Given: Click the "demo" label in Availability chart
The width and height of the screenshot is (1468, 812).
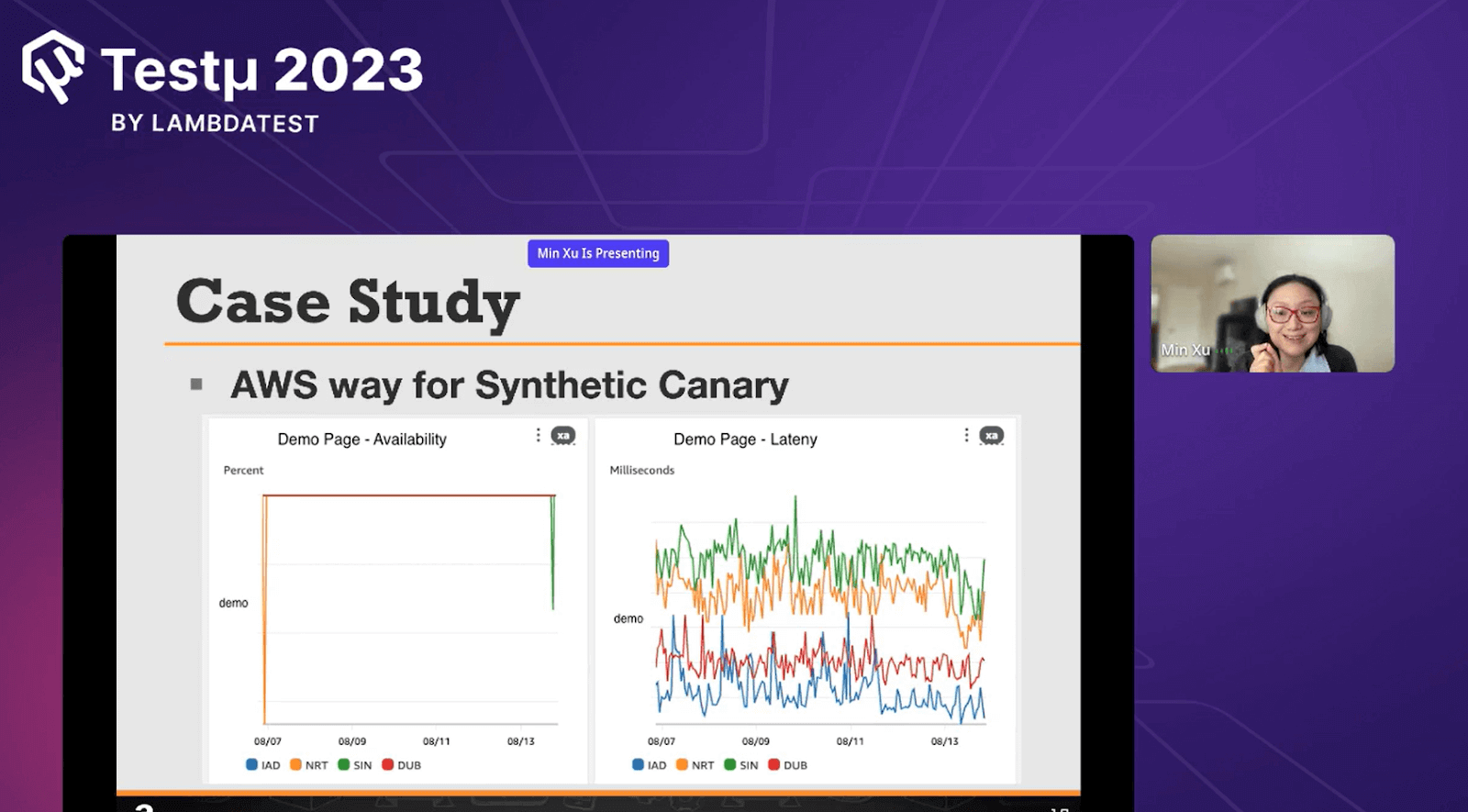Looking at the screenshot, I should pyautogui.click(x=233, y=603).
